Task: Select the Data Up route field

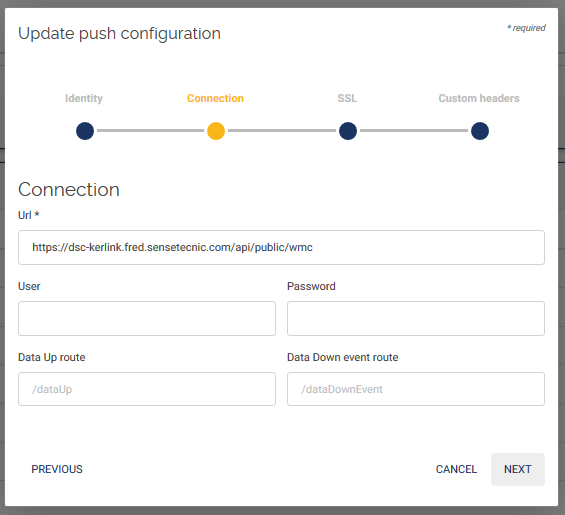Action: (147, 389)
